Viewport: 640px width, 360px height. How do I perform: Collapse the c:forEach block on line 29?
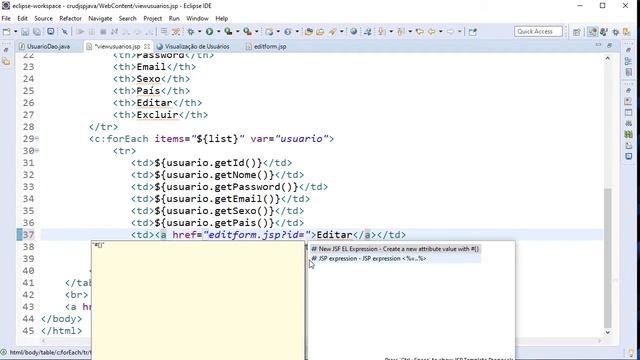(37, 139)
